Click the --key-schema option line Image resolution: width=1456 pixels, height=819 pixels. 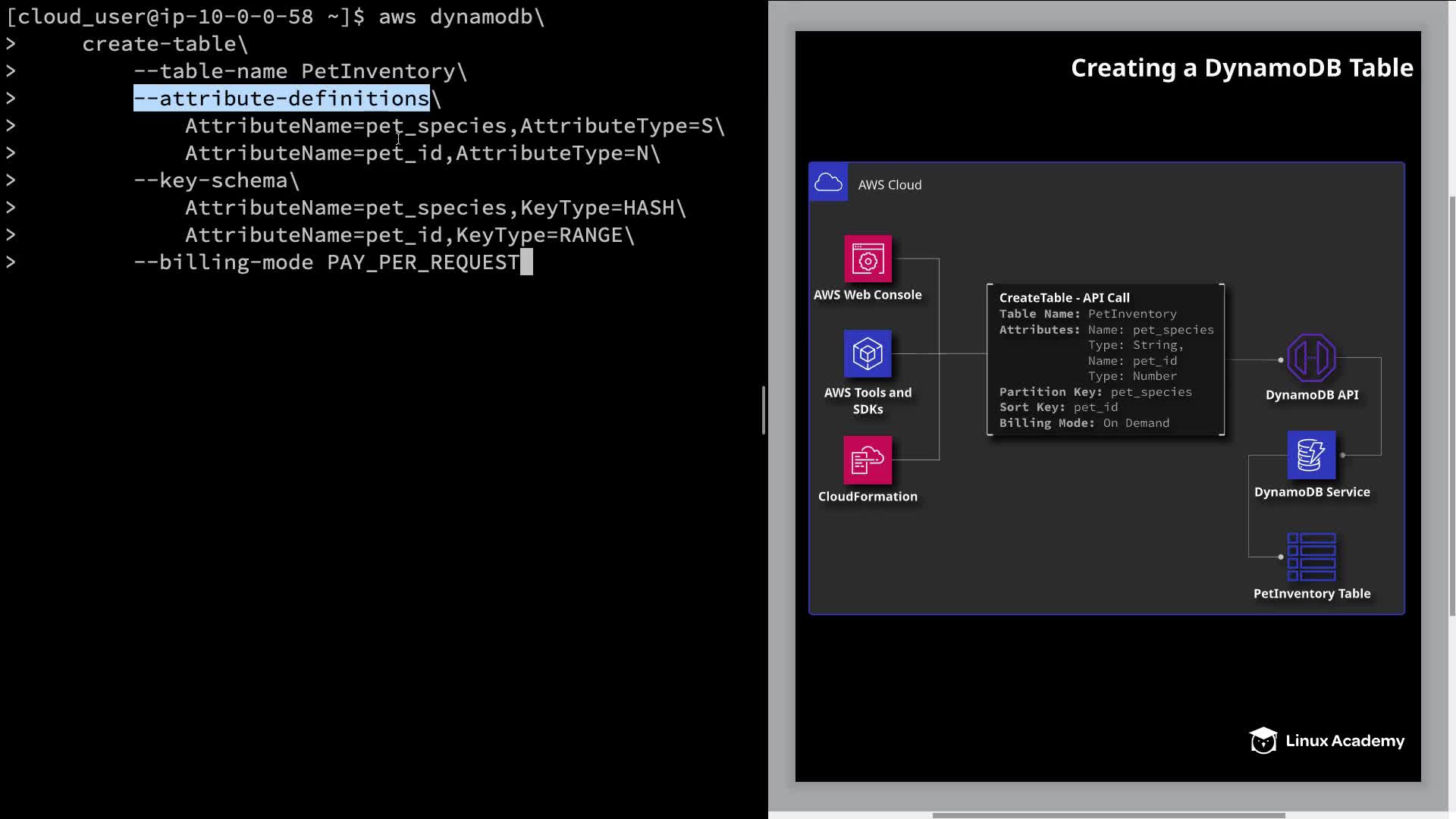(x=216, y=180)
